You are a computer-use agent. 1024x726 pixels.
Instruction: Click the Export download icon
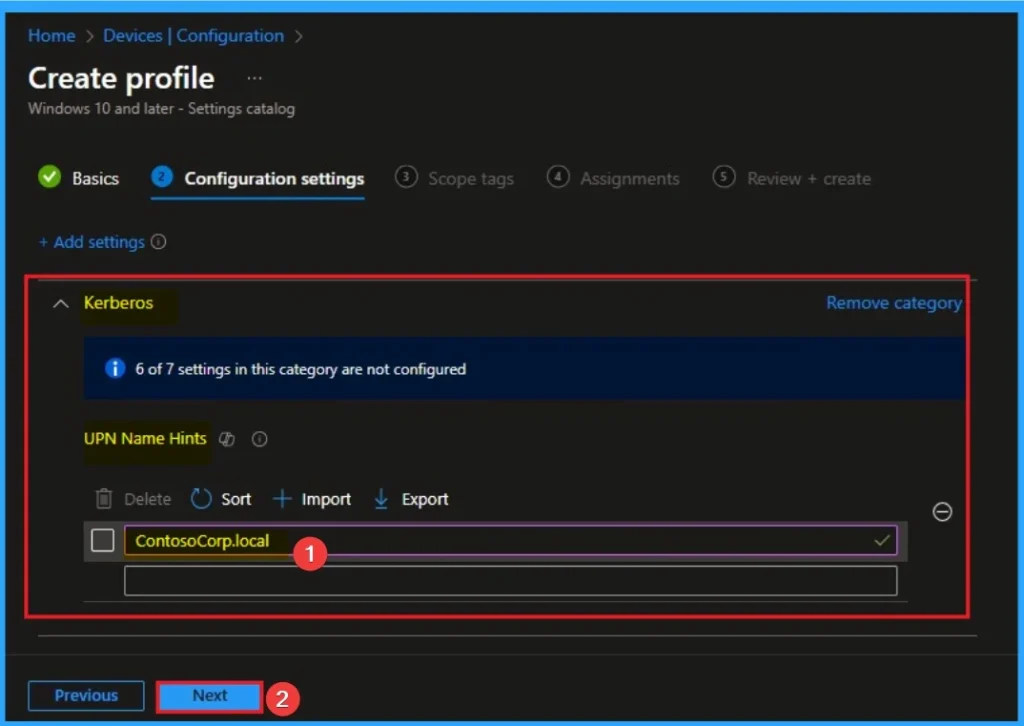click(381, 499)
